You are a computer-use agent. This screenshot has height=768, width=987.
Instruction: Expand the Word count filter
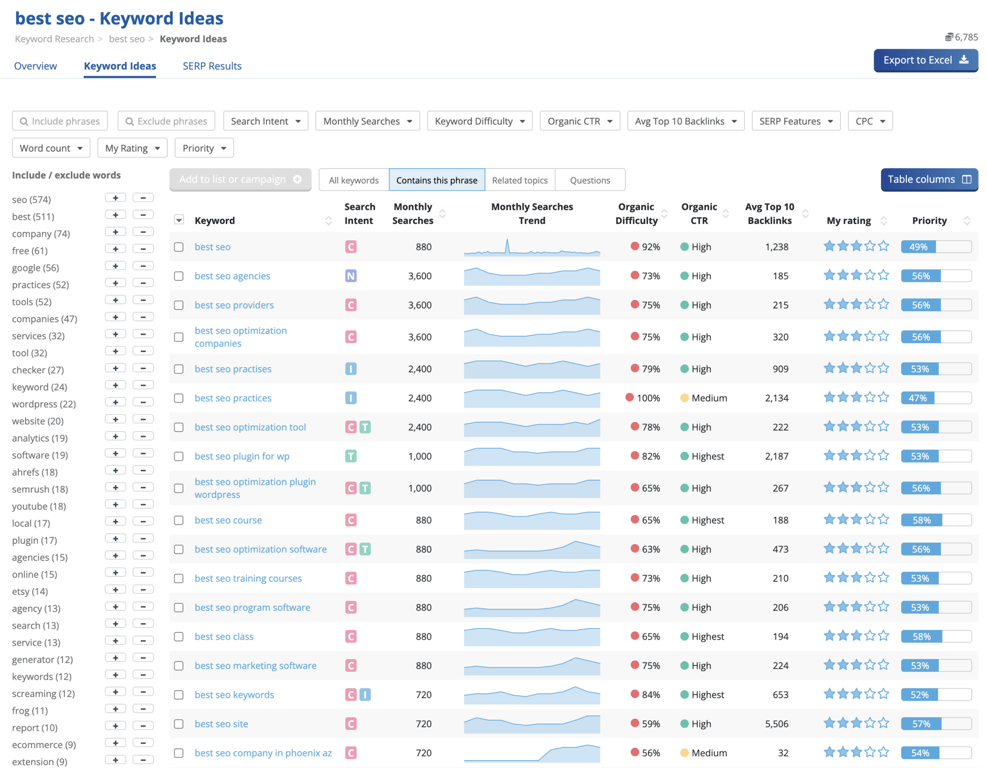point(51,148)
